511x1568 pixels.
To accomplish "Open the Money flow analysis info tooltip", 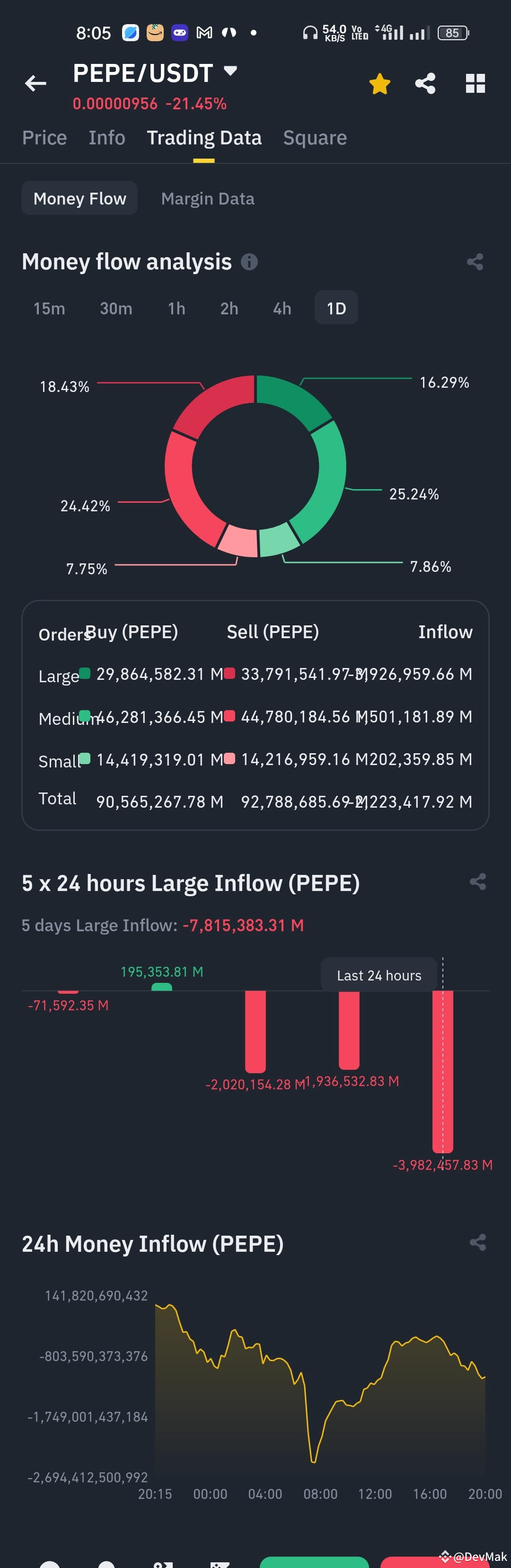I will 249,262.
